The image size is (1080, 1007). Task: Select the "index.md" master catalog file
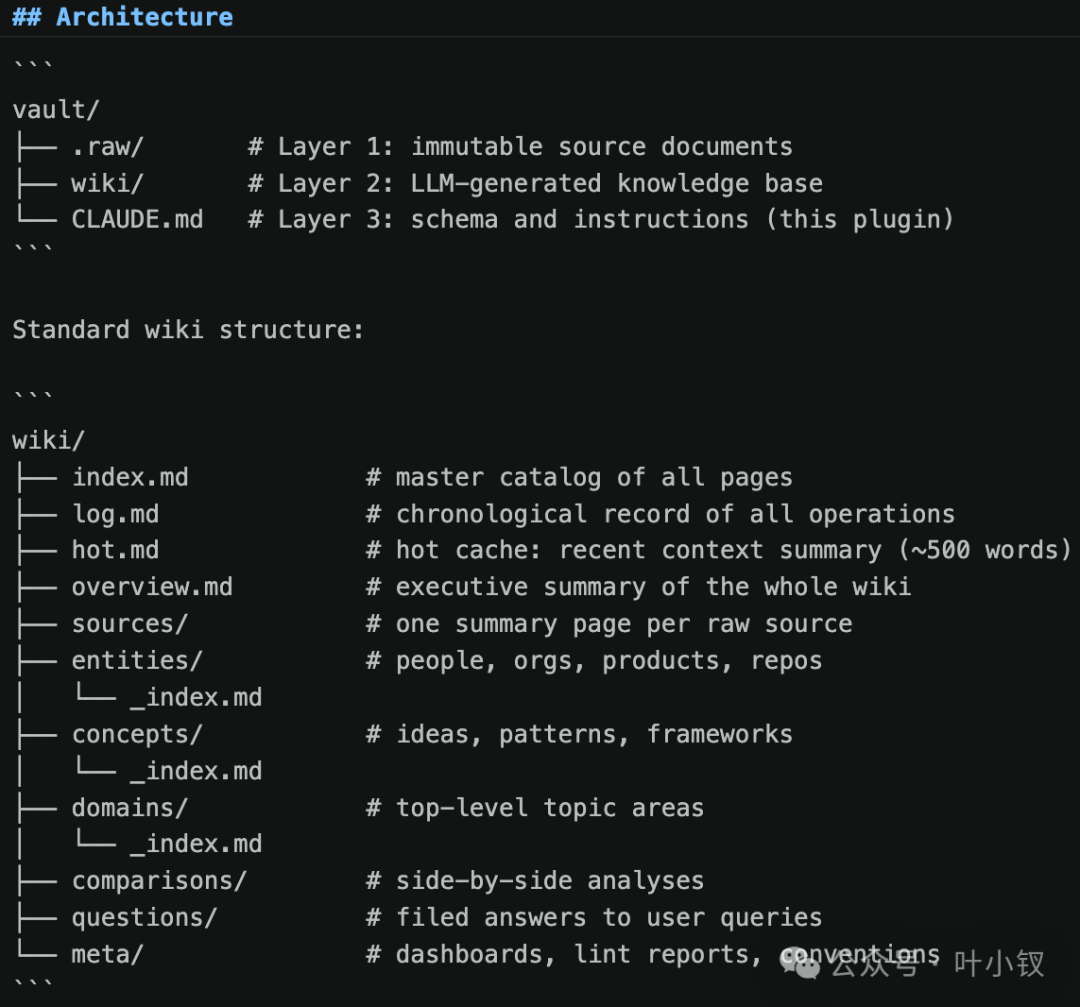130,477
